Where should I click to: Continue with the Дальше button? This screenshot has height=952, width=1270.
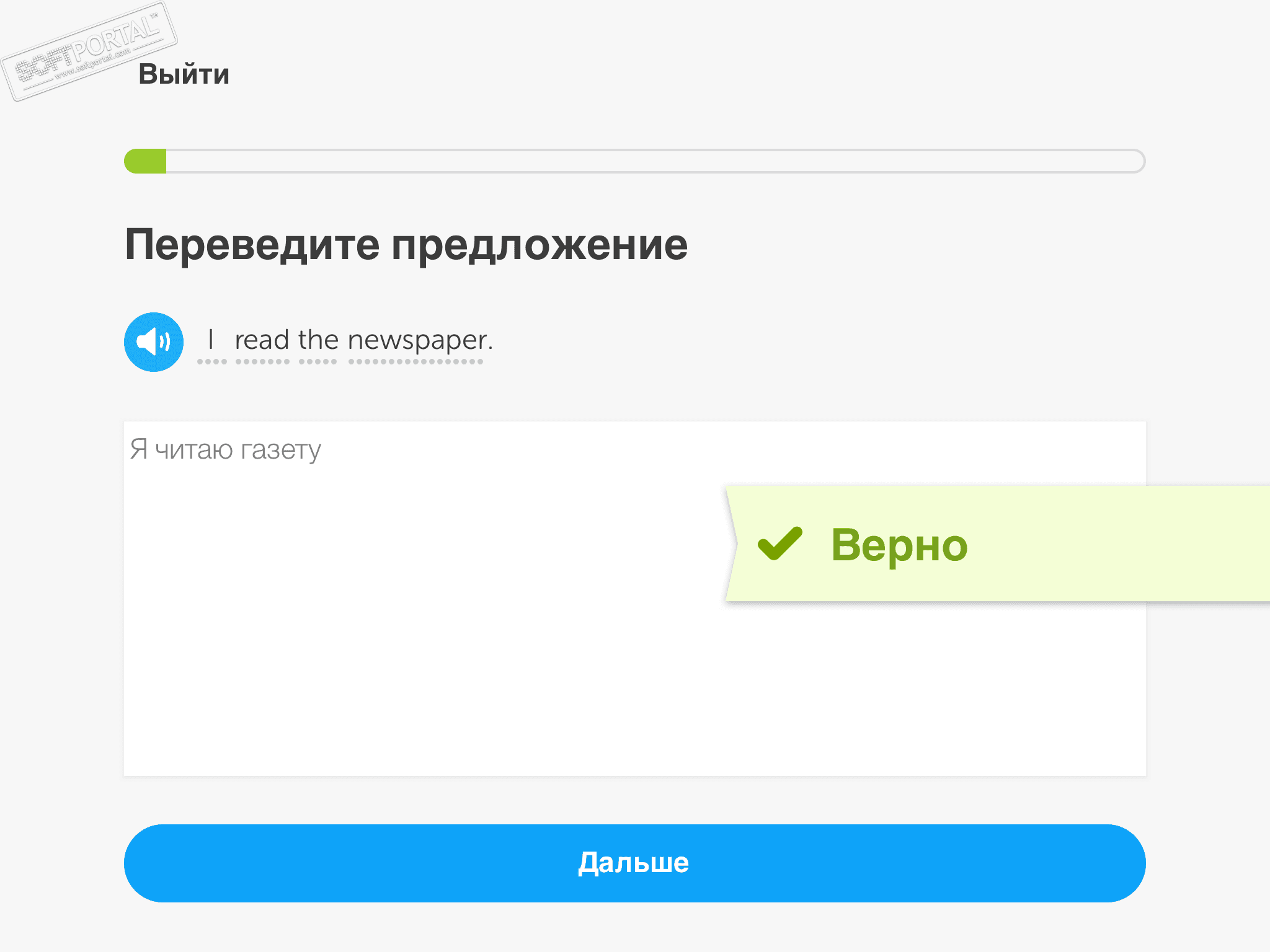tap(634, 863)
